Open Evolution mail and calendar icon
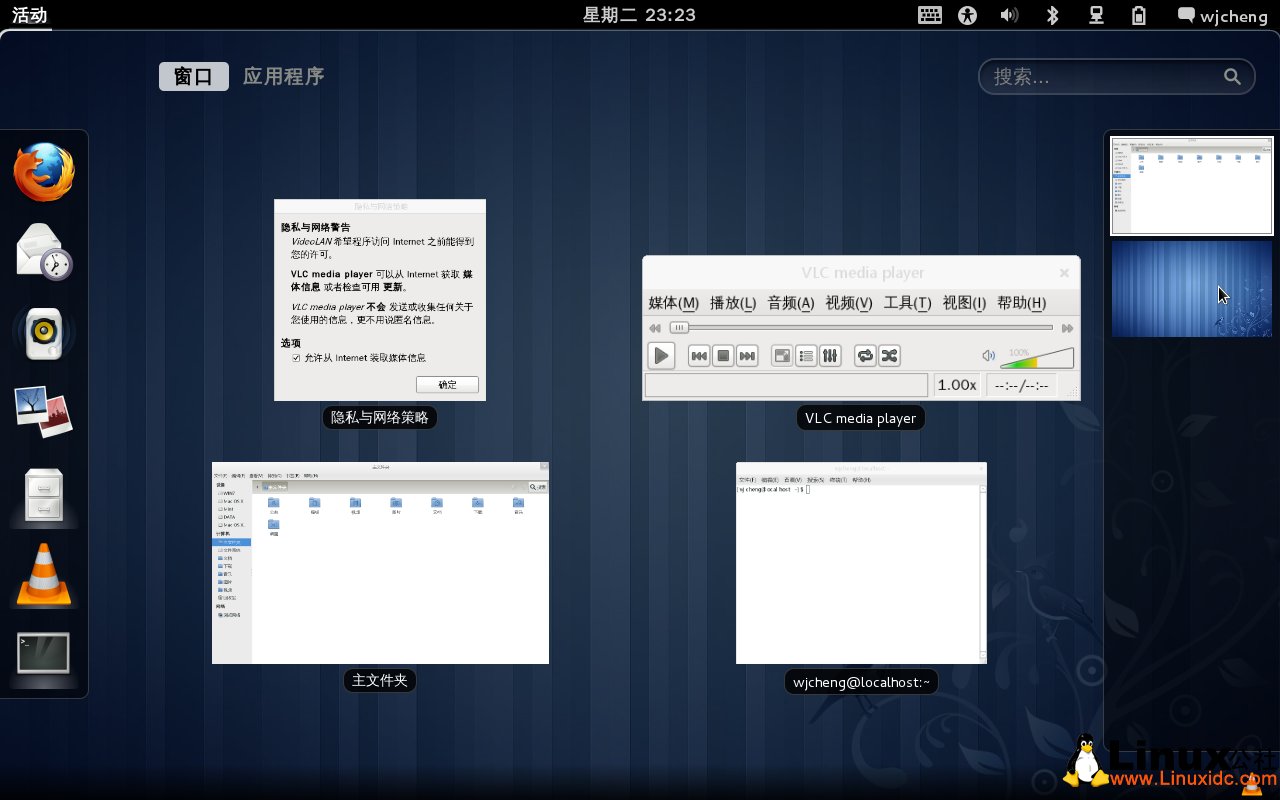Viewport: 1280px width, 800px height. point(44,252)
